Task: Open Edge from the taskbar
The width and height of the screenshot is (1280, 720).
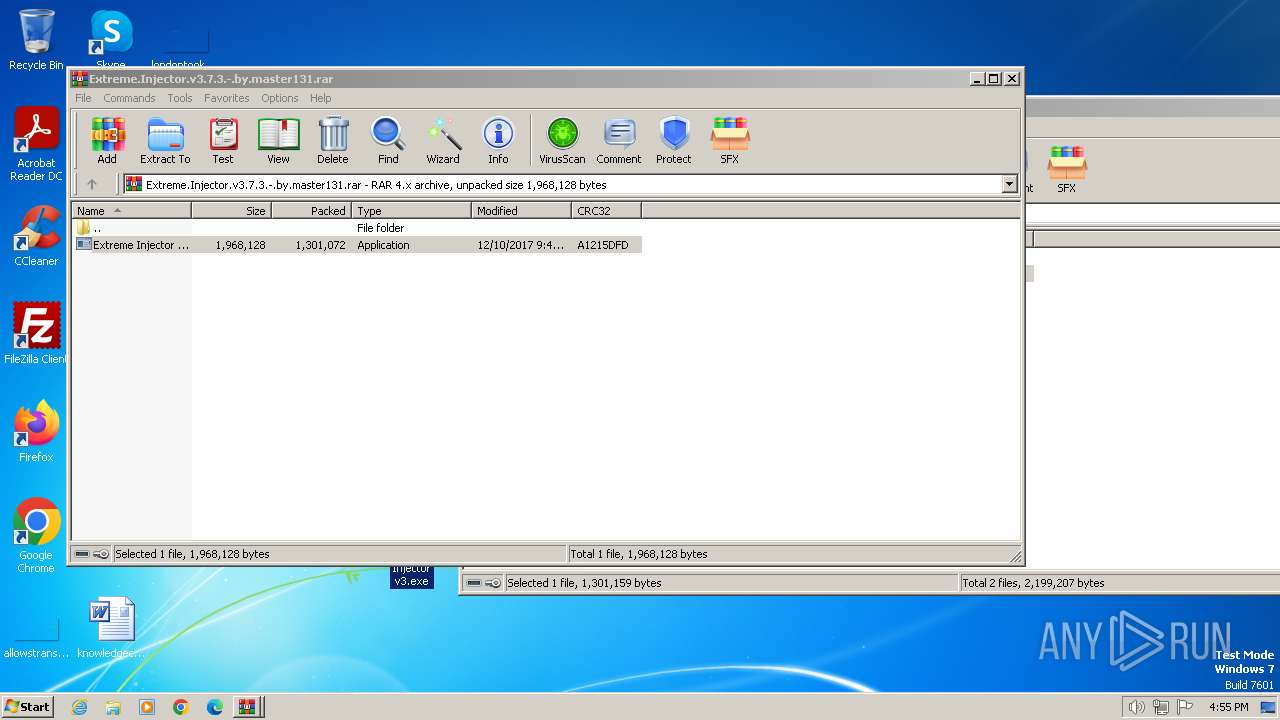Action: [214, 707]
